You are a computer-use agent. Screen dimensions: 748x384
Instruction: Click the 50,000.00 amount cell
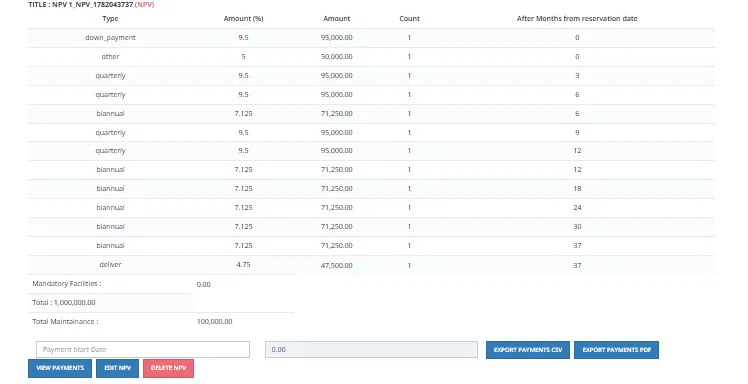[337, 57]
